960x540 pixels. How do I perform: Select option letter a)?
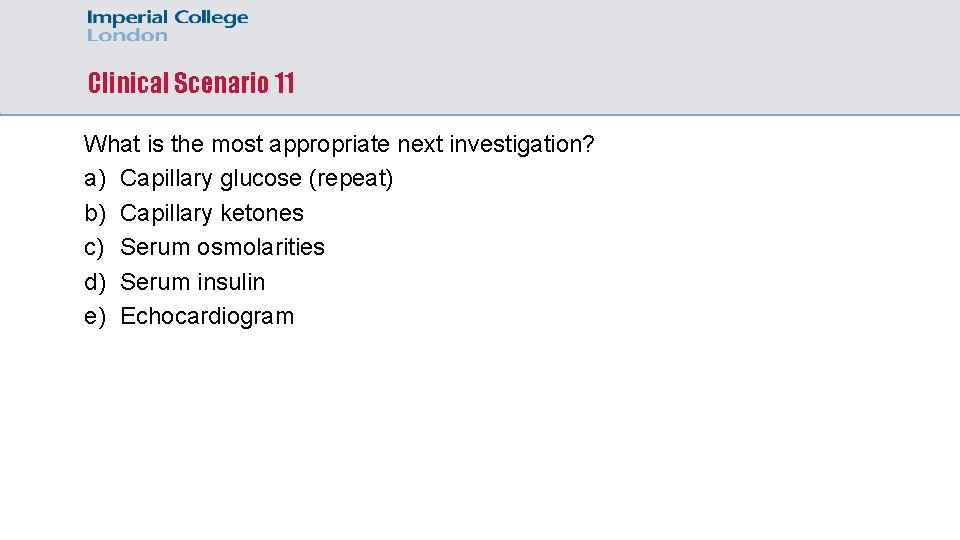point(95,179)
